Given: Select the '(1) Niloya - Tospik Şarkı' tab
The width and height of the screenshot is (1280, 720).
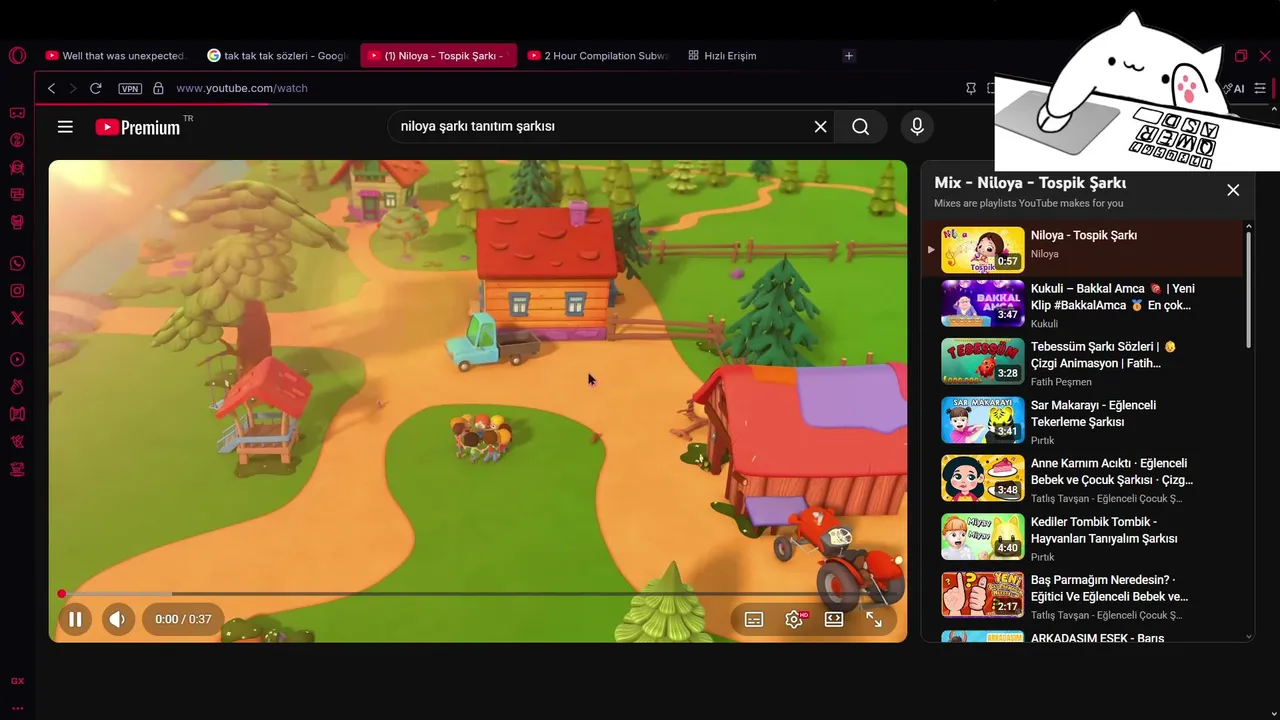Looking at the screenshot, I should tap(439, 56).
